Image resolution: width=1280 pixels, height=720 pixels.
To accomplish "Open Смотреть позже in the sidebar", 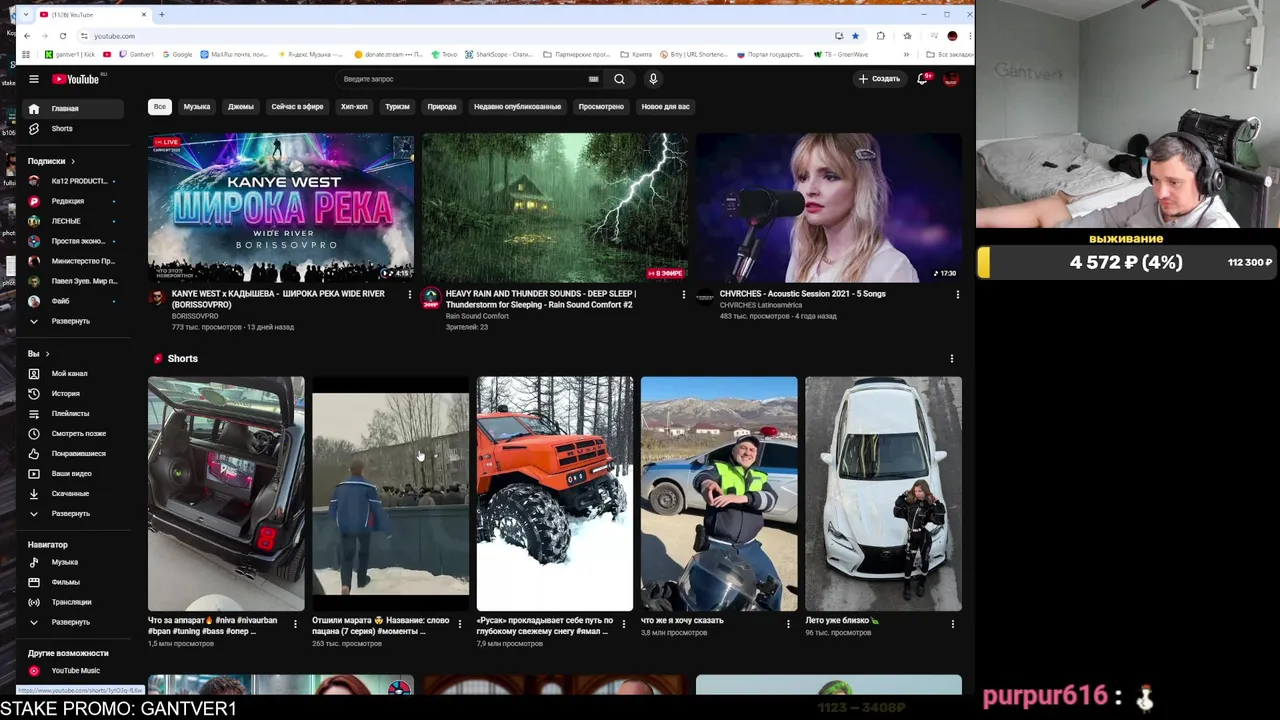I will [x=72, y=433].
